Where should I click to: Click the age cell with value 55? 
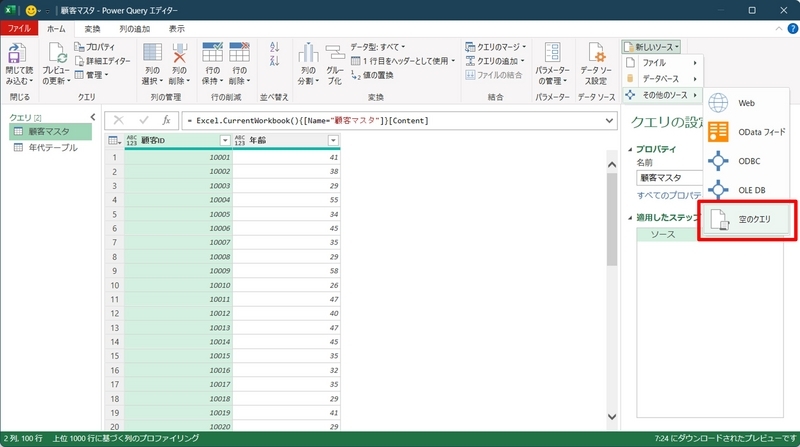click(287, 200)
